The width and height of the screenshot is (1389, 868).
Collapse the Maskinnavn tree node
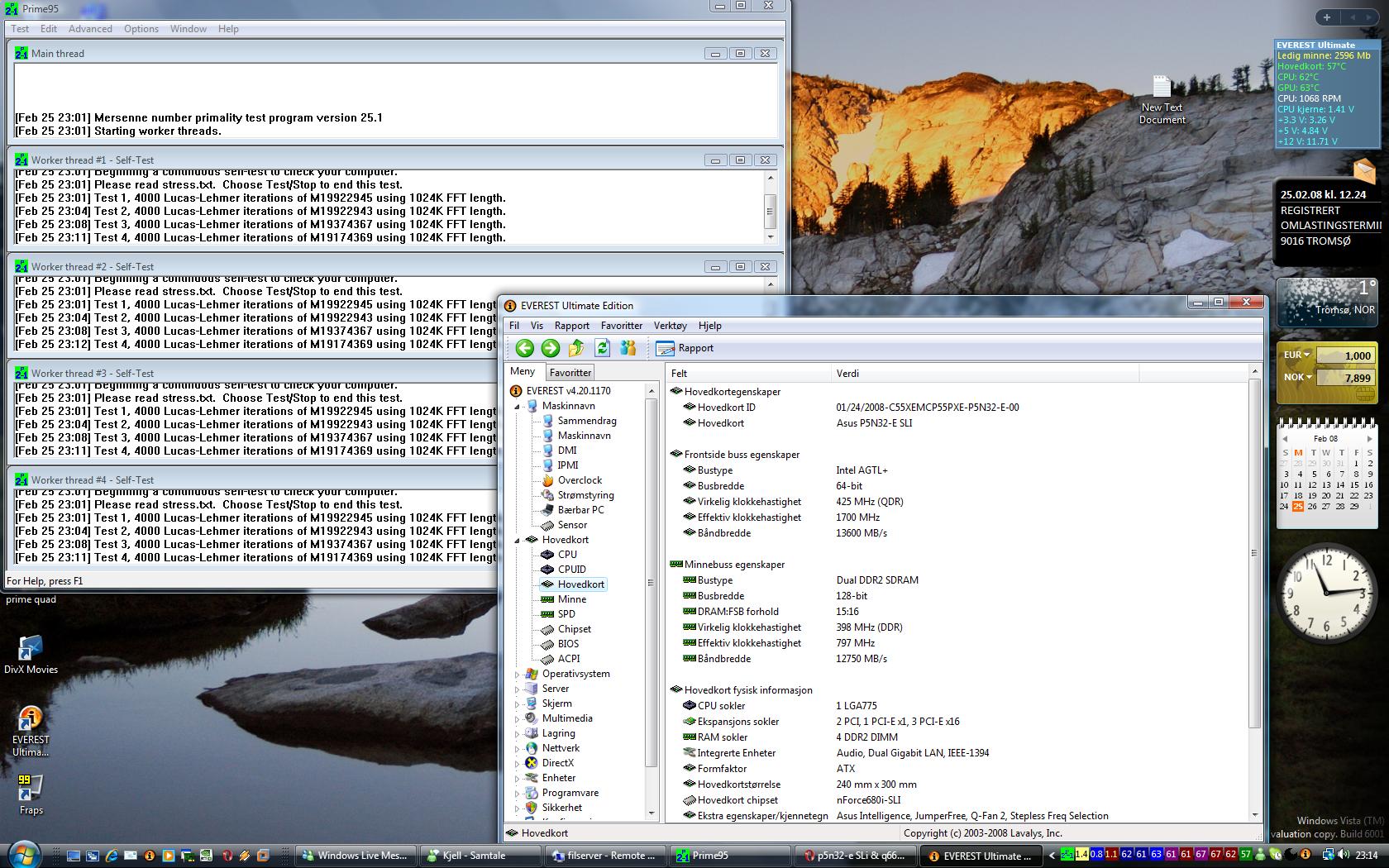[518, 407]
